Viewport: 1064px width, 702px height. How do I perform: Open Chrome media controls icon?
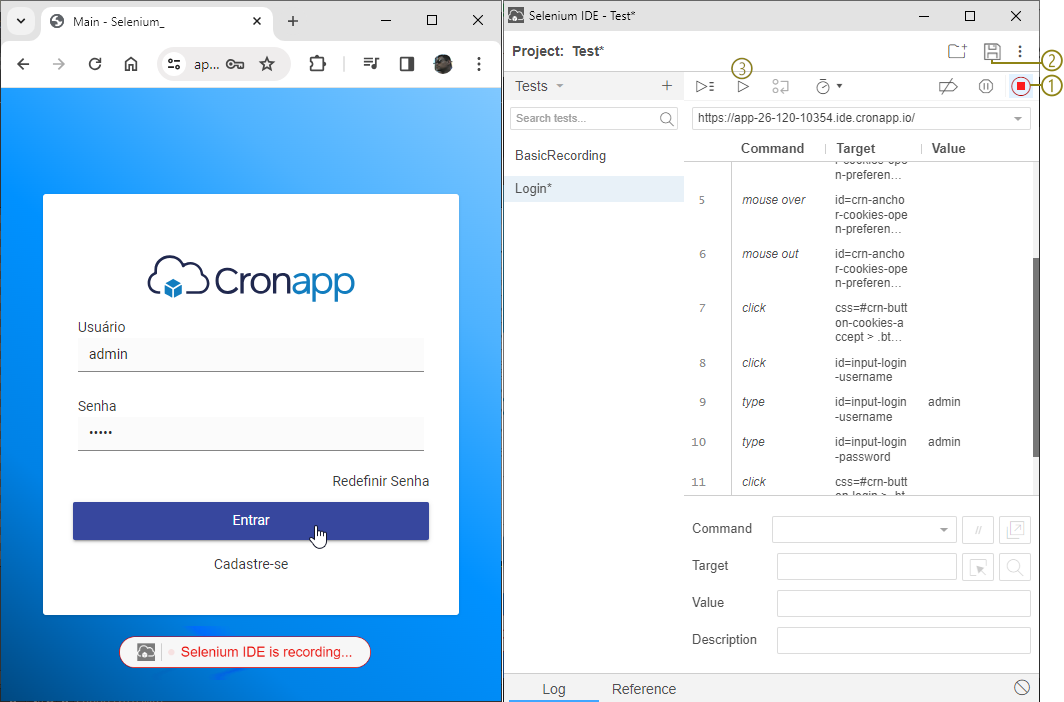(x=371, y=64)
